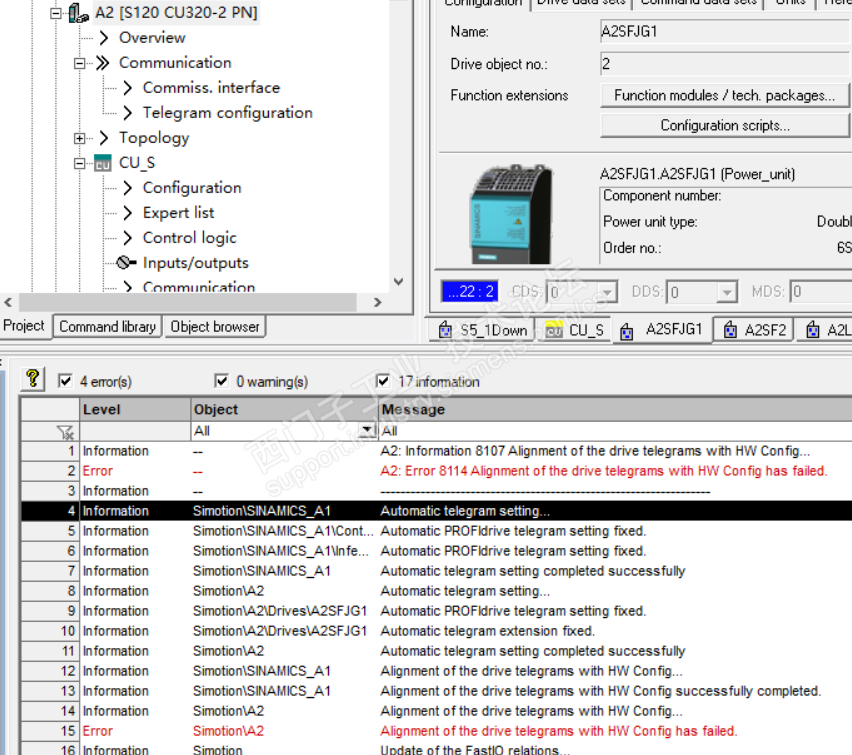Image resolution: width=852 pixels, height=755 pixels.
Task: Open the Object filter dropdown
Action: coord(368,430)
